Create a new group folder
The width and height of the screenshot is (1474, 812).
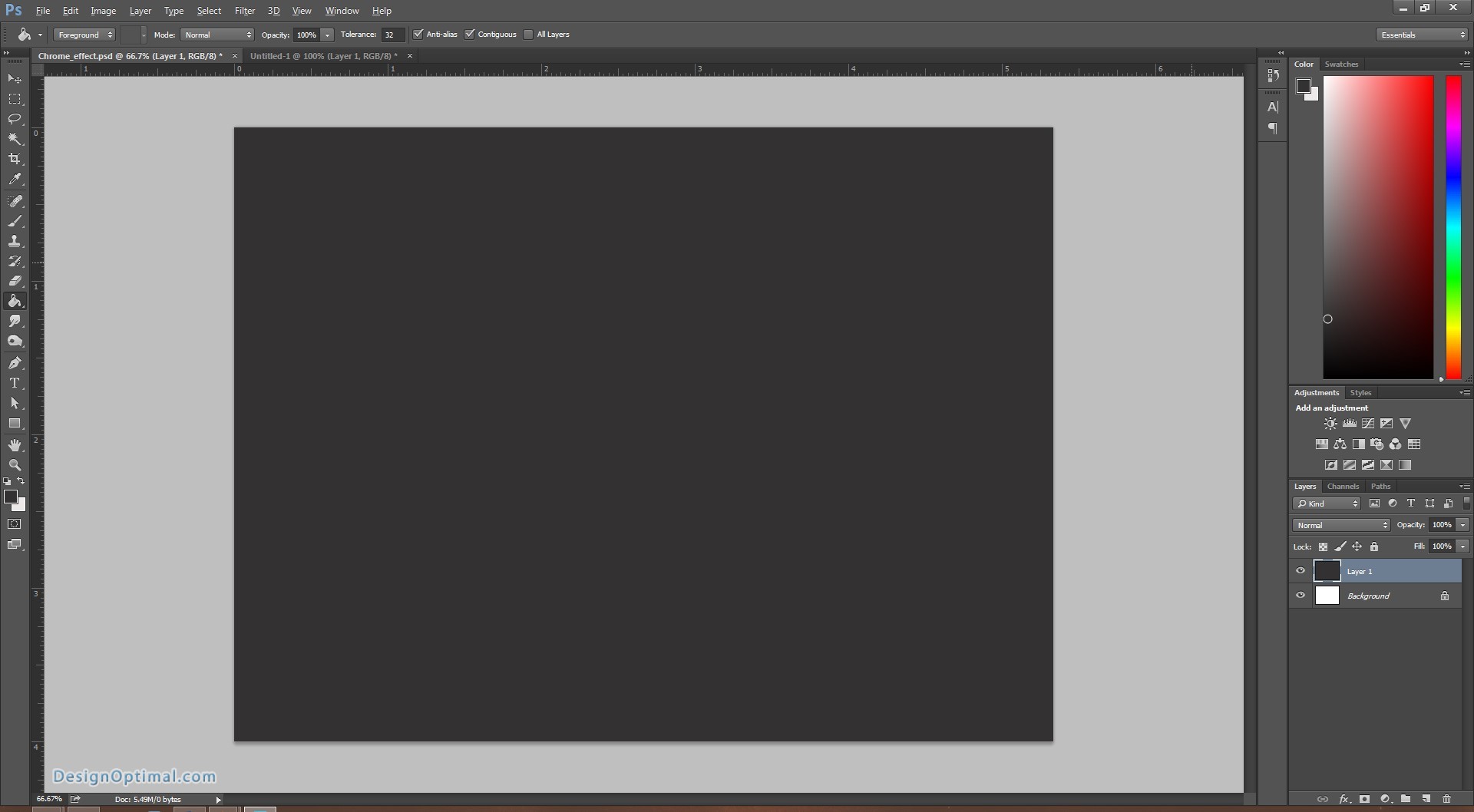pyautogui.click(x=1405, y=799)
